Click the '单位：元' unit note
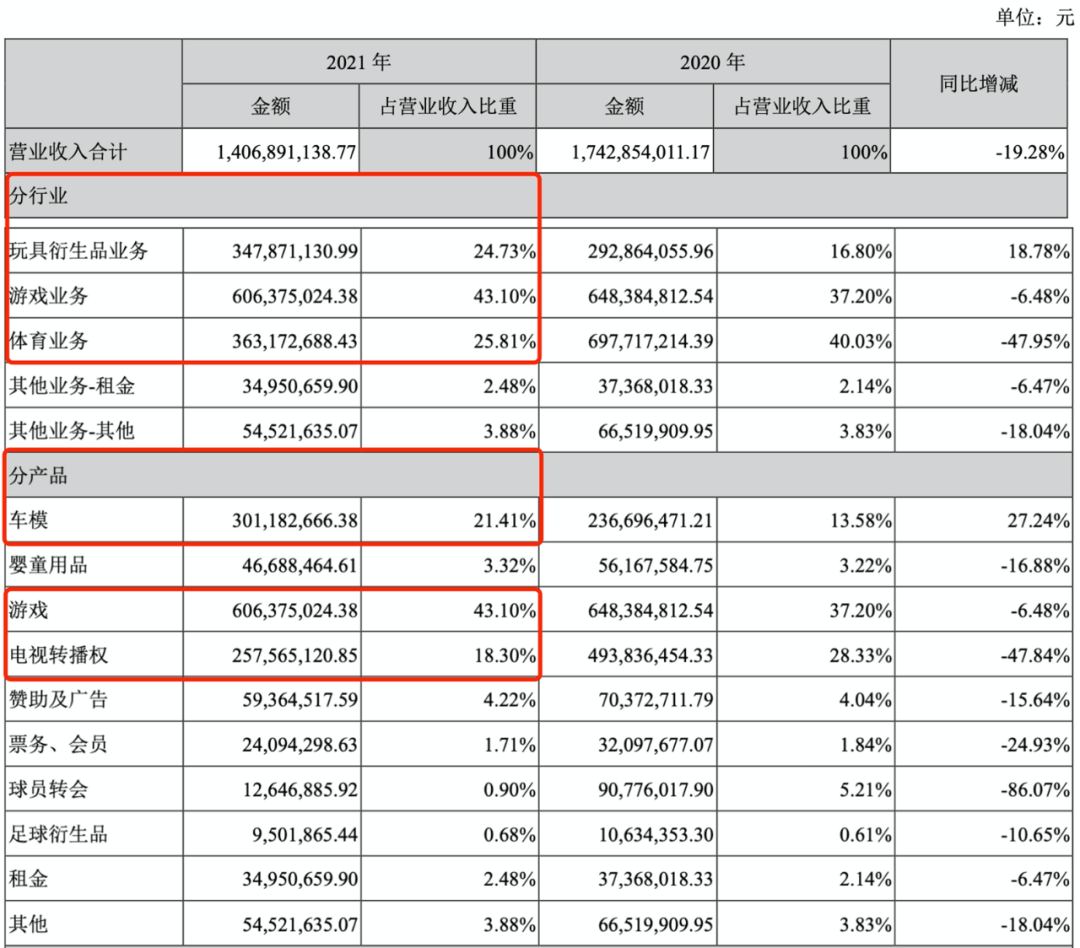This screenshot has width=1080, height=948. coord(1034,17)
